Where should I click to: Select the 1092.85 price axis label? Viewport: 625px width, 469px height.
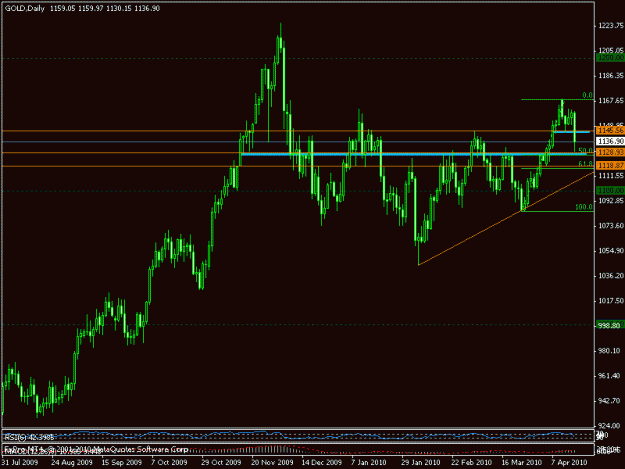pos(610,200)
